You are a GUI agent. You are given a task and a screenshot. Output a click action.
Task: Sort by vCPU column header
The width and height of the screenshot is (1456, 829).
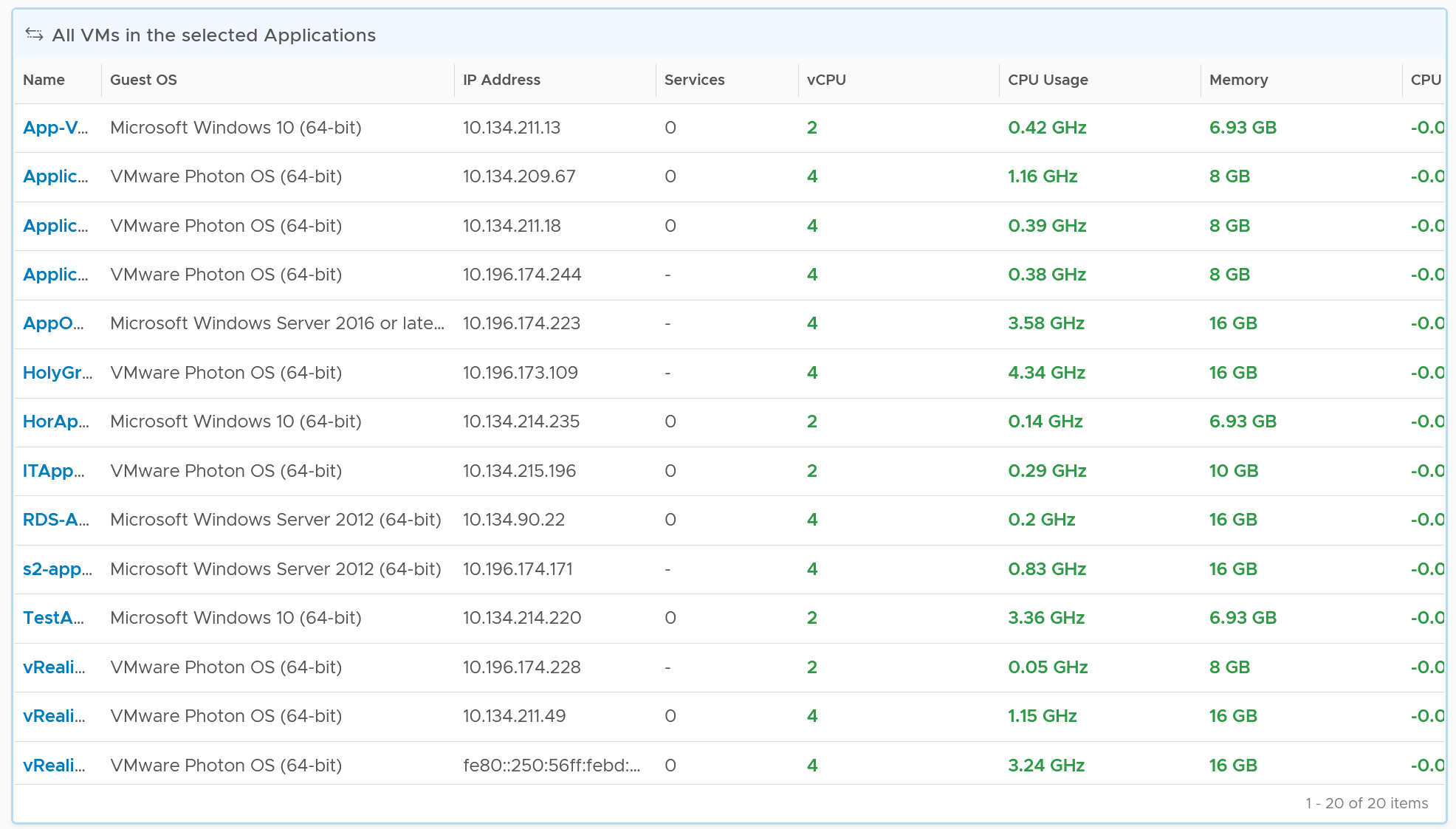(x=826, y=80)
